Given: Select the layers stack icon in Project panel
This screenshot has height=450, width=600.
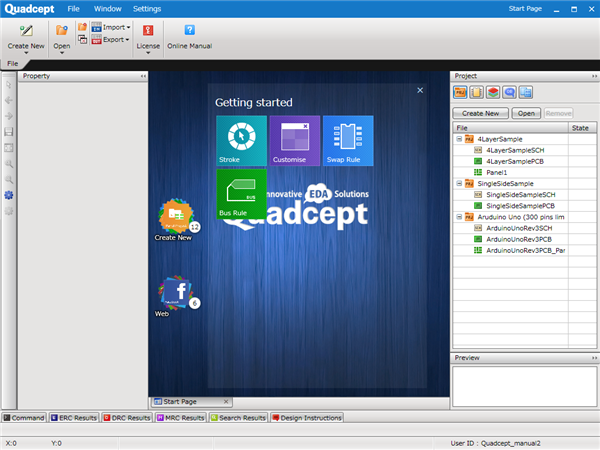Looking at the screenshot, I should tap(493, 92).
